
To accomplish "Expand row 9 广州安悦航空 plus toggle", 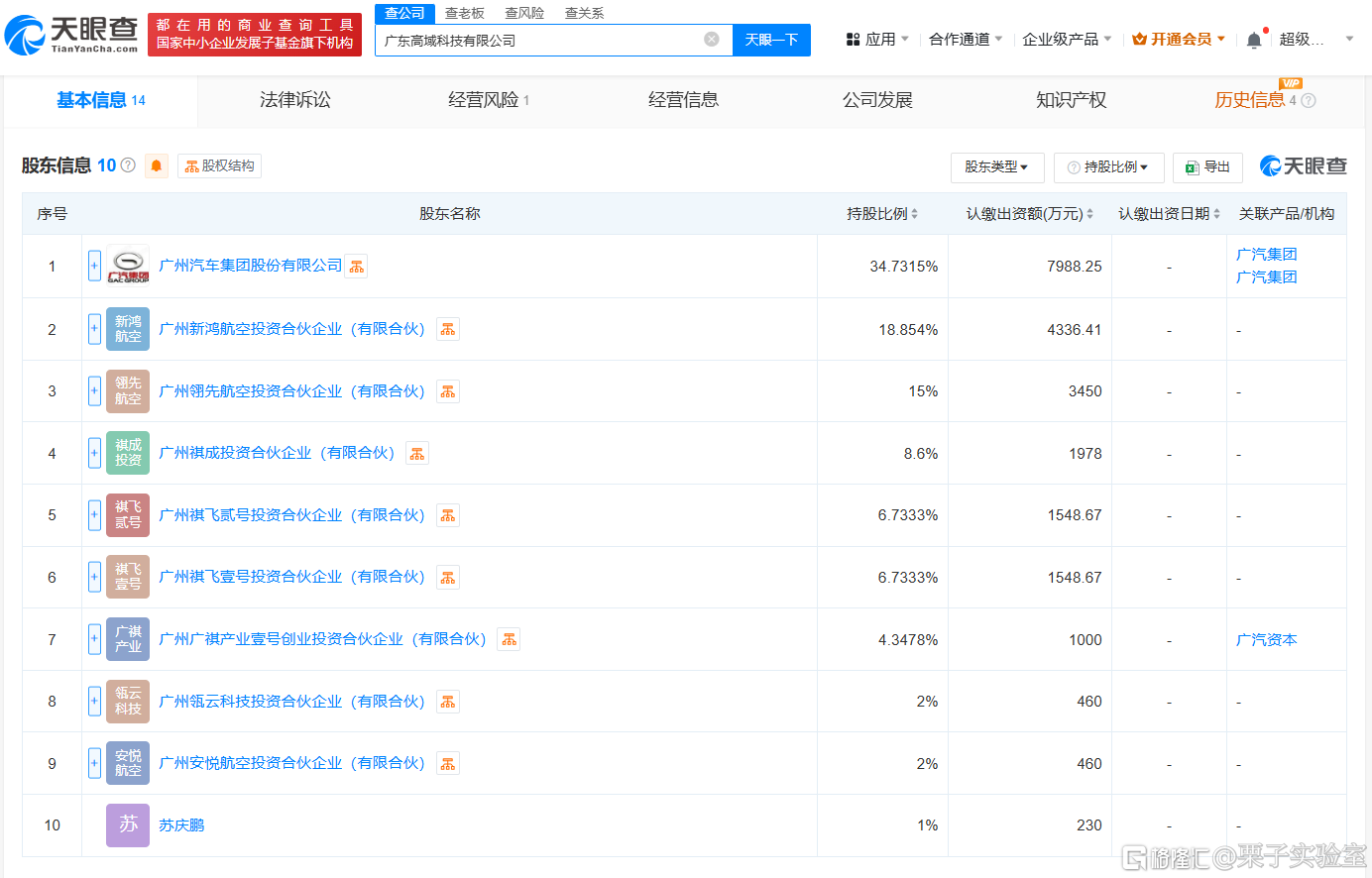I will [94, 763].
